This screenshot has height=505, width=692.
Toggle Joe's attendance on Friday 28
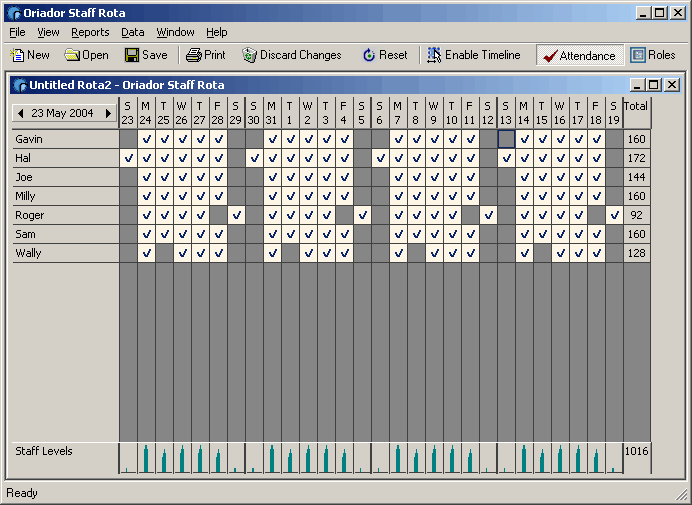coord(218,177)
